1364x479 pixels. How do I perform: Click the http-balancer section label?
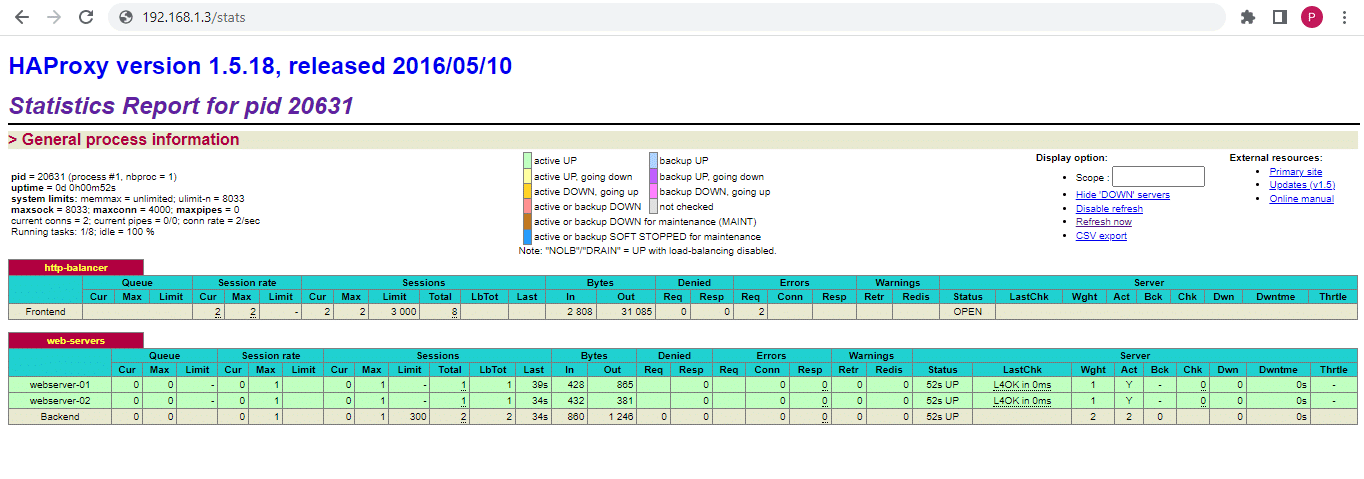76,267
